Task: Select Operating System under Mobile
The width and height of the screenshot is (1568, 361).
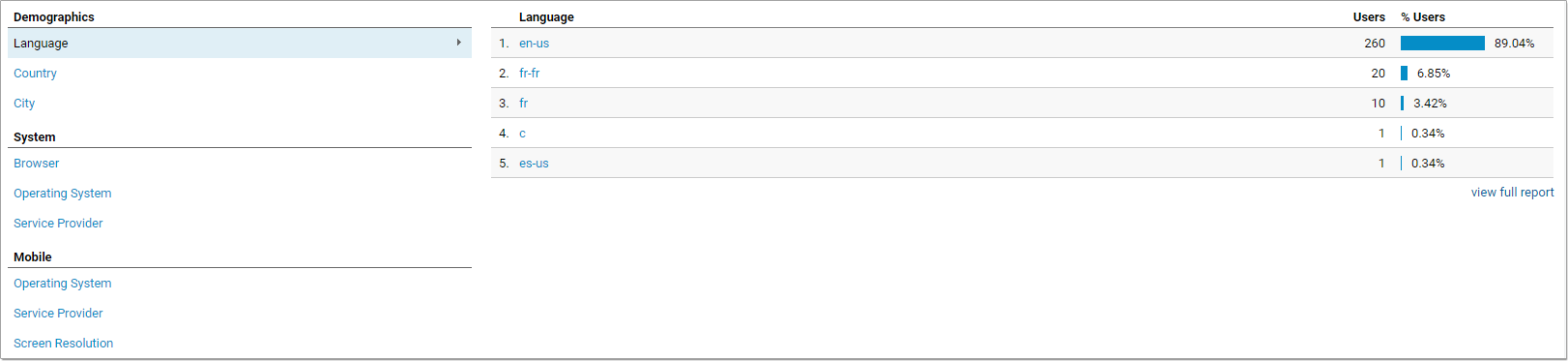Action: coord(62,284)
